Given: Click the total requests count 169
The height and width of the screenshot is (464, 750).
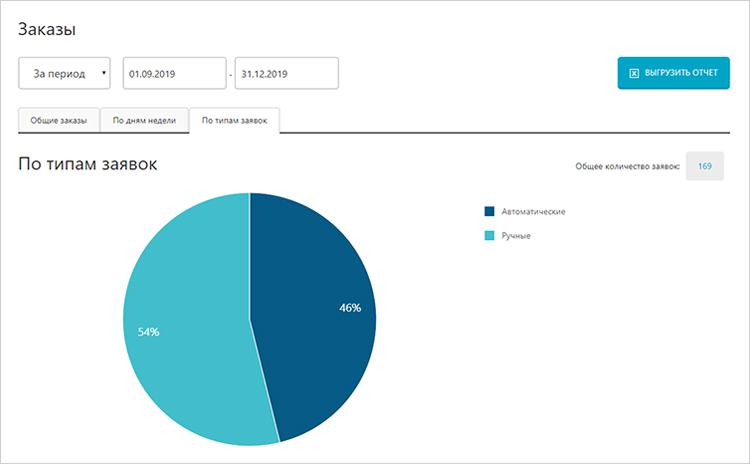Looking at the screenshot, I should click(x=704, y=166).
